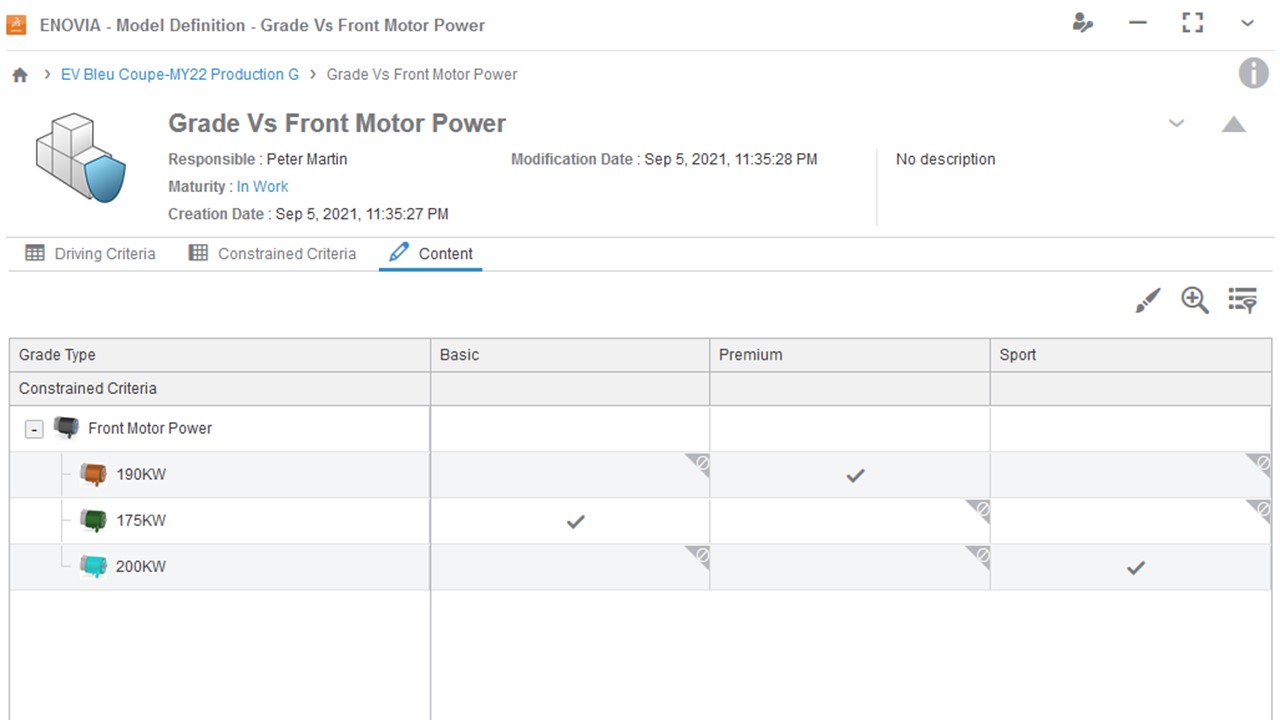Image resolution: width=1280 pixels, height=720 pixels.
Task: Switch to the Driving Criteria tab
Action: [x=90, y=254]
